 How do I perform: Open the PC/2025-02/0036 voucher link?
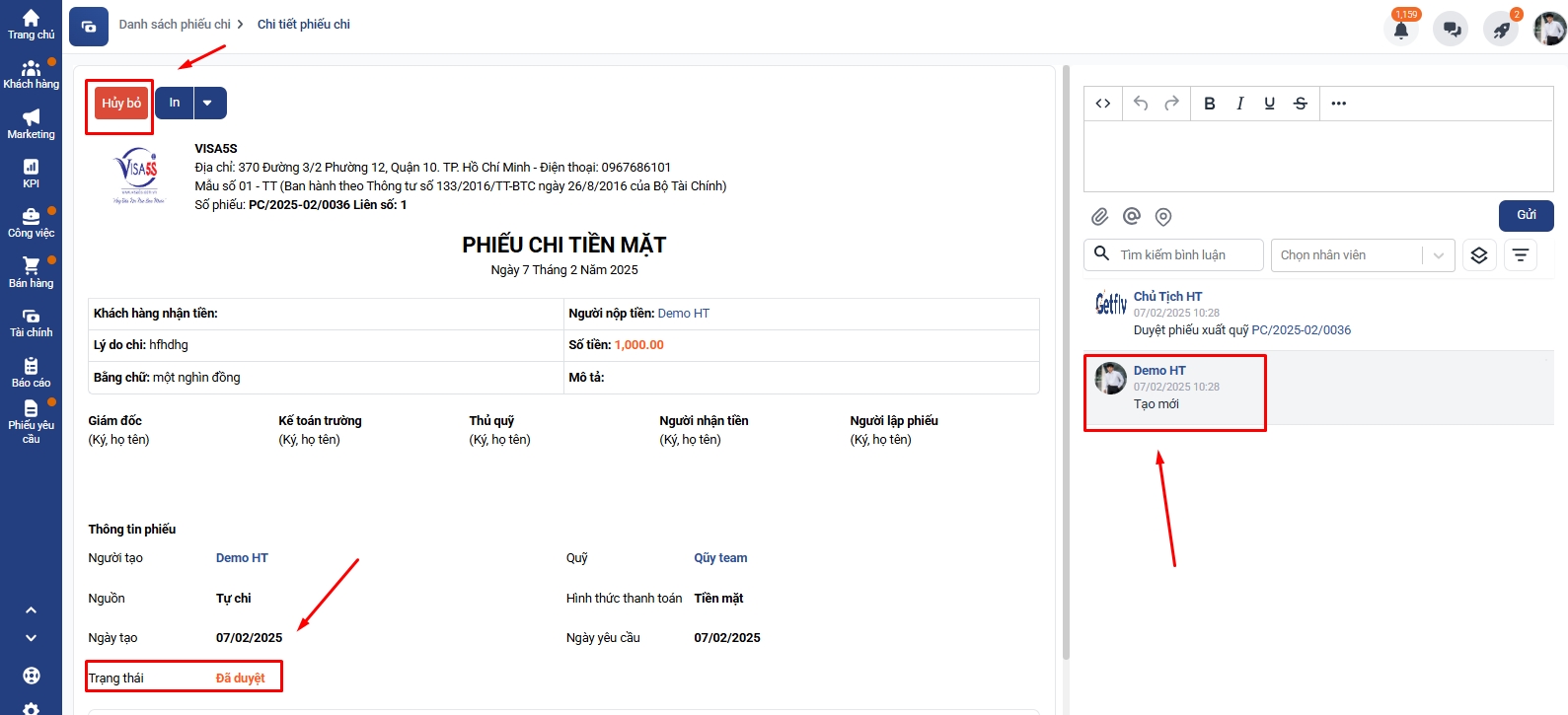pyautogui.click(x=1301, y=330)
